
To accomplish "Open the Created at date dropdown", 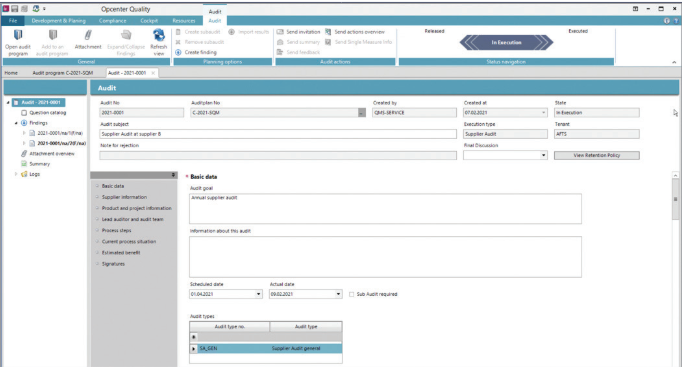I will 543,113.
